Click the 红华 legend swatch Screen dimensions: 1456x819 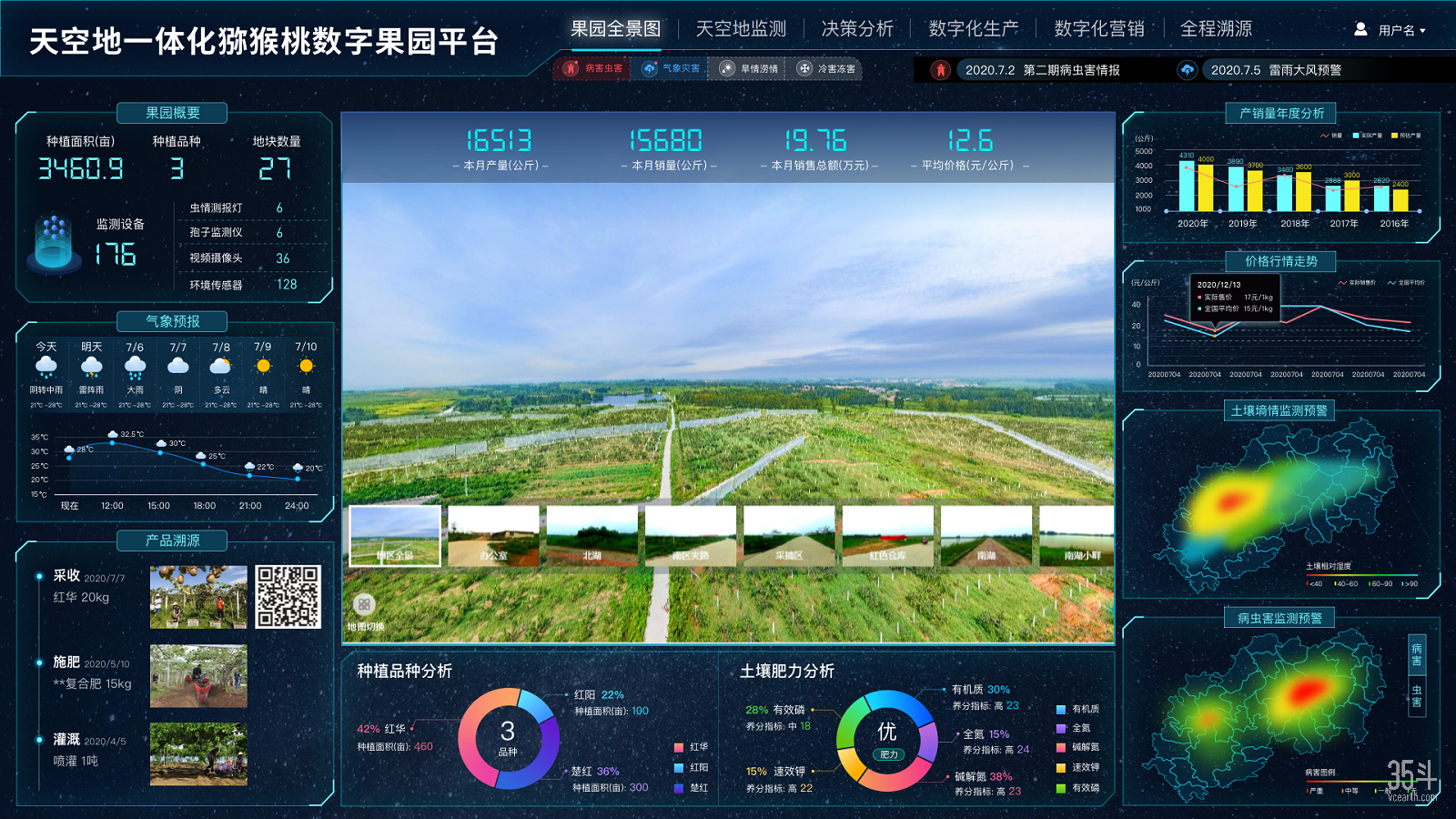(x=679, y=747)
